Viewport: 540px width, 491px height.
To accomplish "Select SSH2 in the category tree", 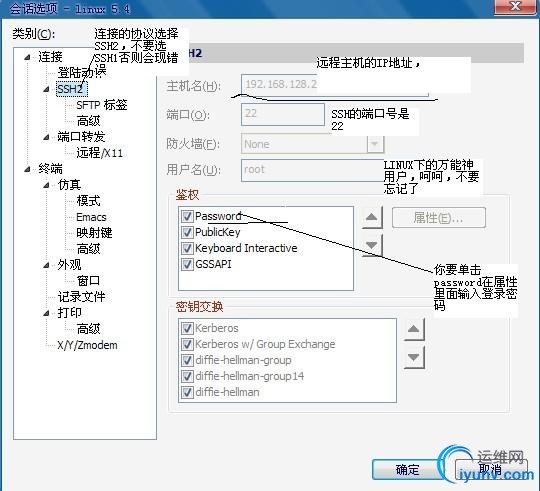I will coord(72,89).
